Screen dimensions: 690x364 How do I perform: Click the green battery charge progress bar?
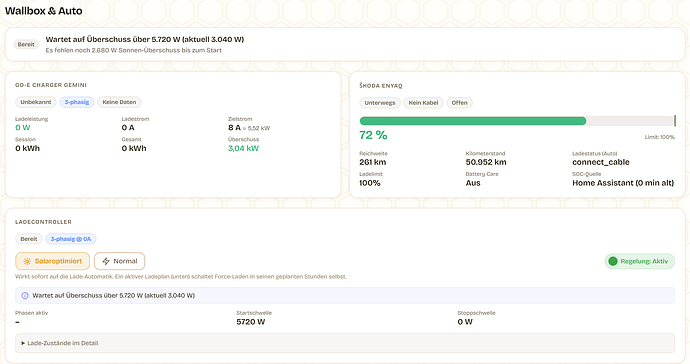(473, 121)
